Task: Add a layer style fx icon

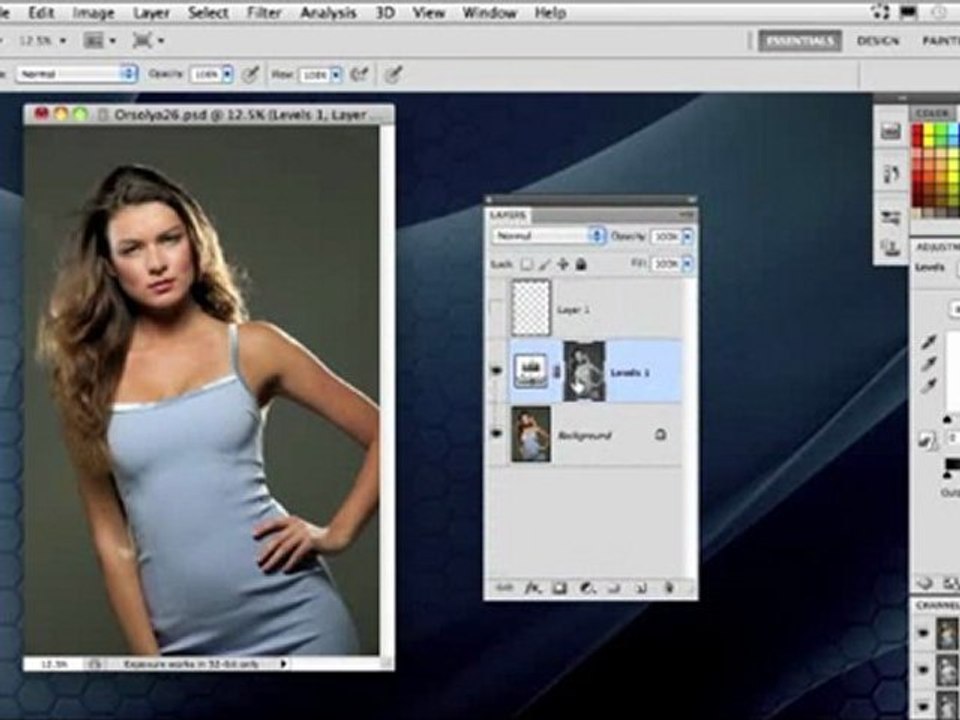Action: click(533, 588)
